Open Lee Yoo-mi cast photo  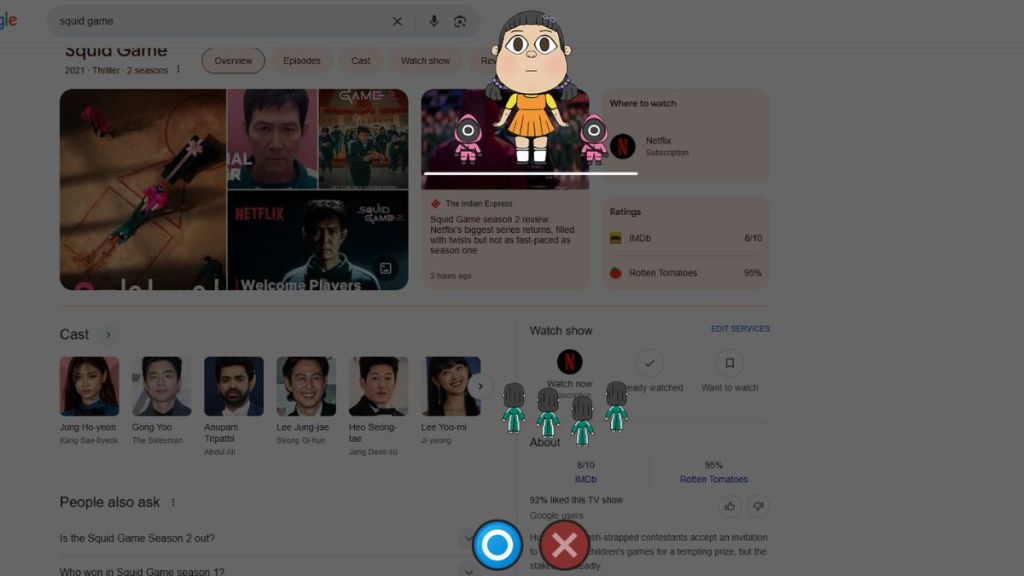(x=451, y=386)
